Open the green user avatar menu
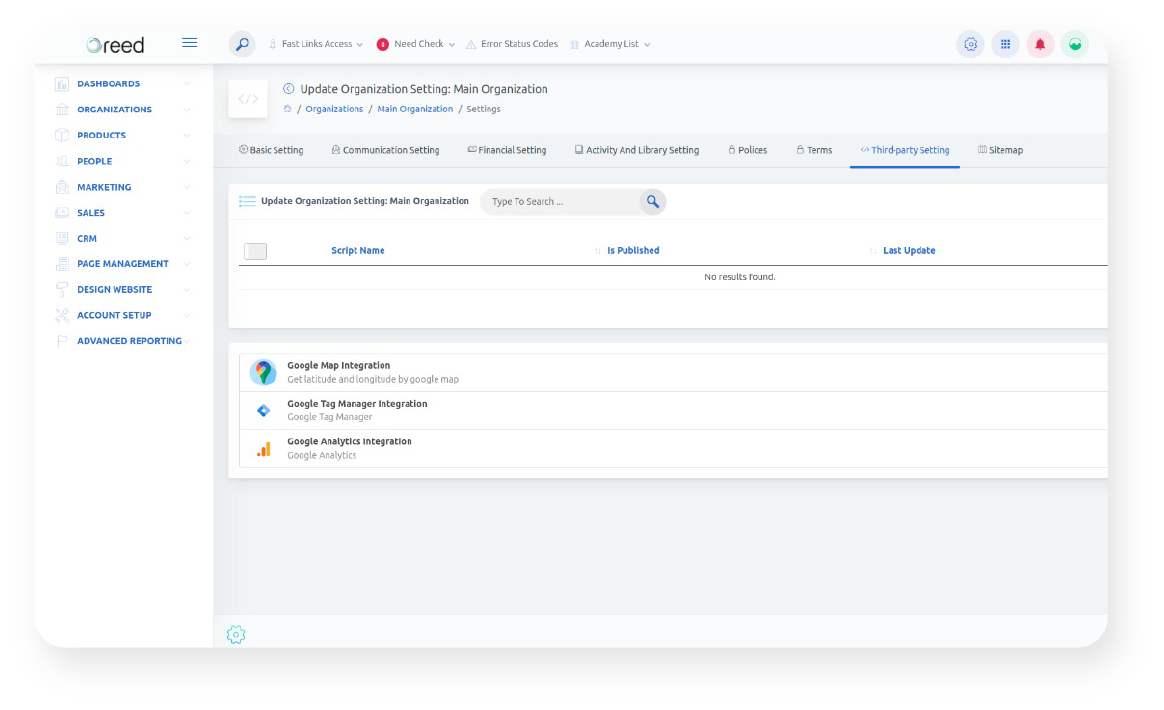This screenshot has height=710, width=1164. click(x=1075, y=45)
